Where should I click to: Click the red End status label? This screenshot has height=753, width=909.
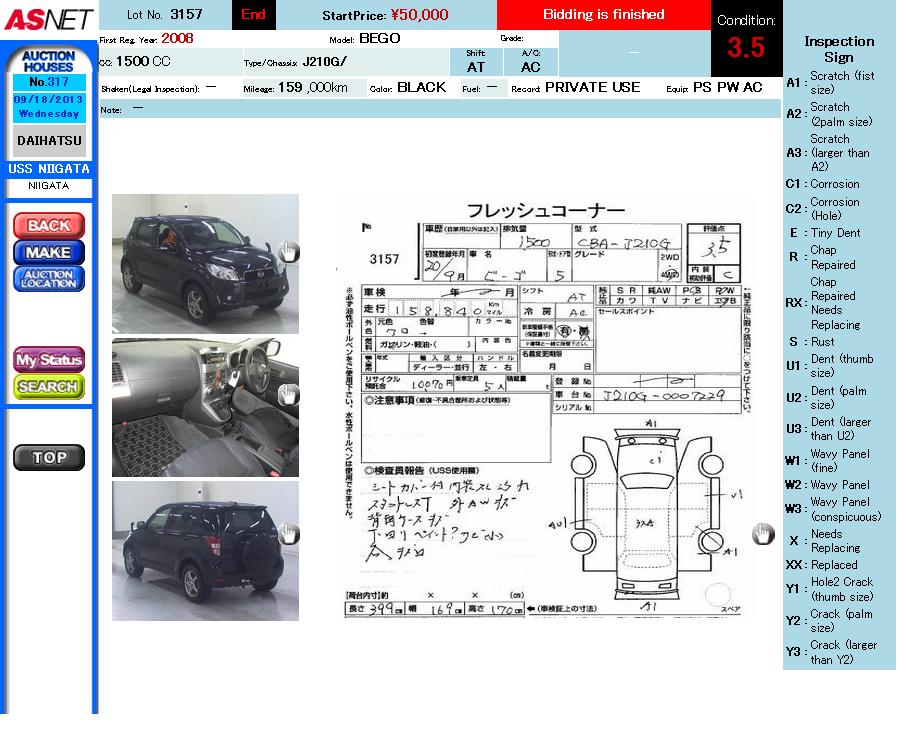tap(253, 15)
